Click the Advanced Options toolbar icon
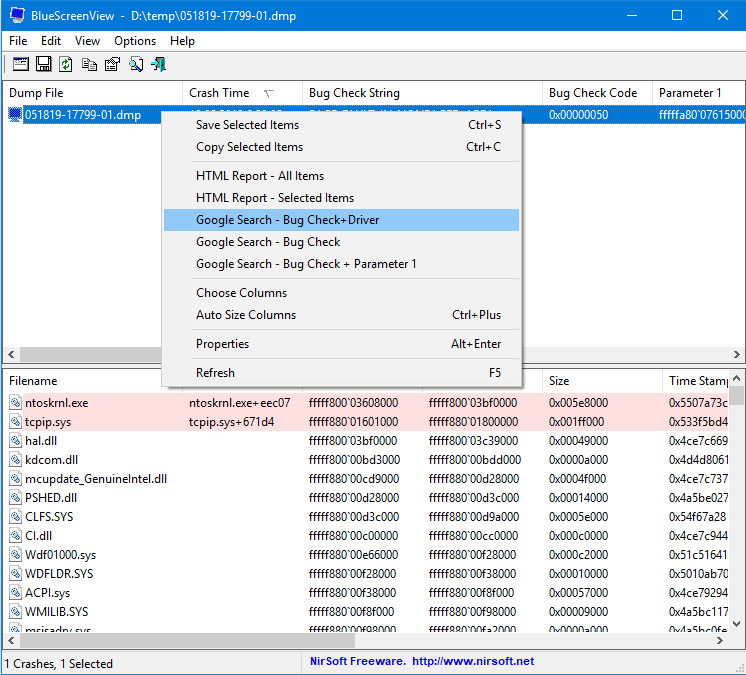The image size is (746, 675). pyautogui.click(x=21, y=65)
